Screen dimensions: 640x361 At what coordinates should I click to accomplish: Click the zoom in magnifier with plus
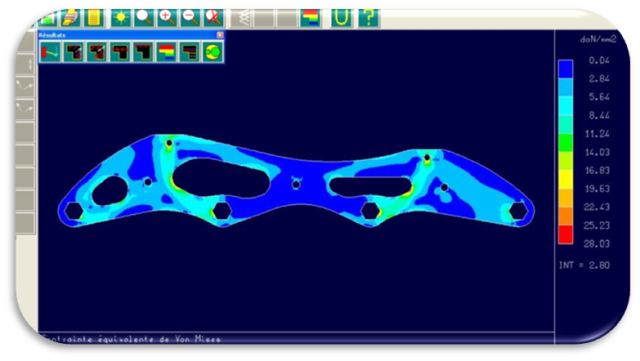coord(167,18)
